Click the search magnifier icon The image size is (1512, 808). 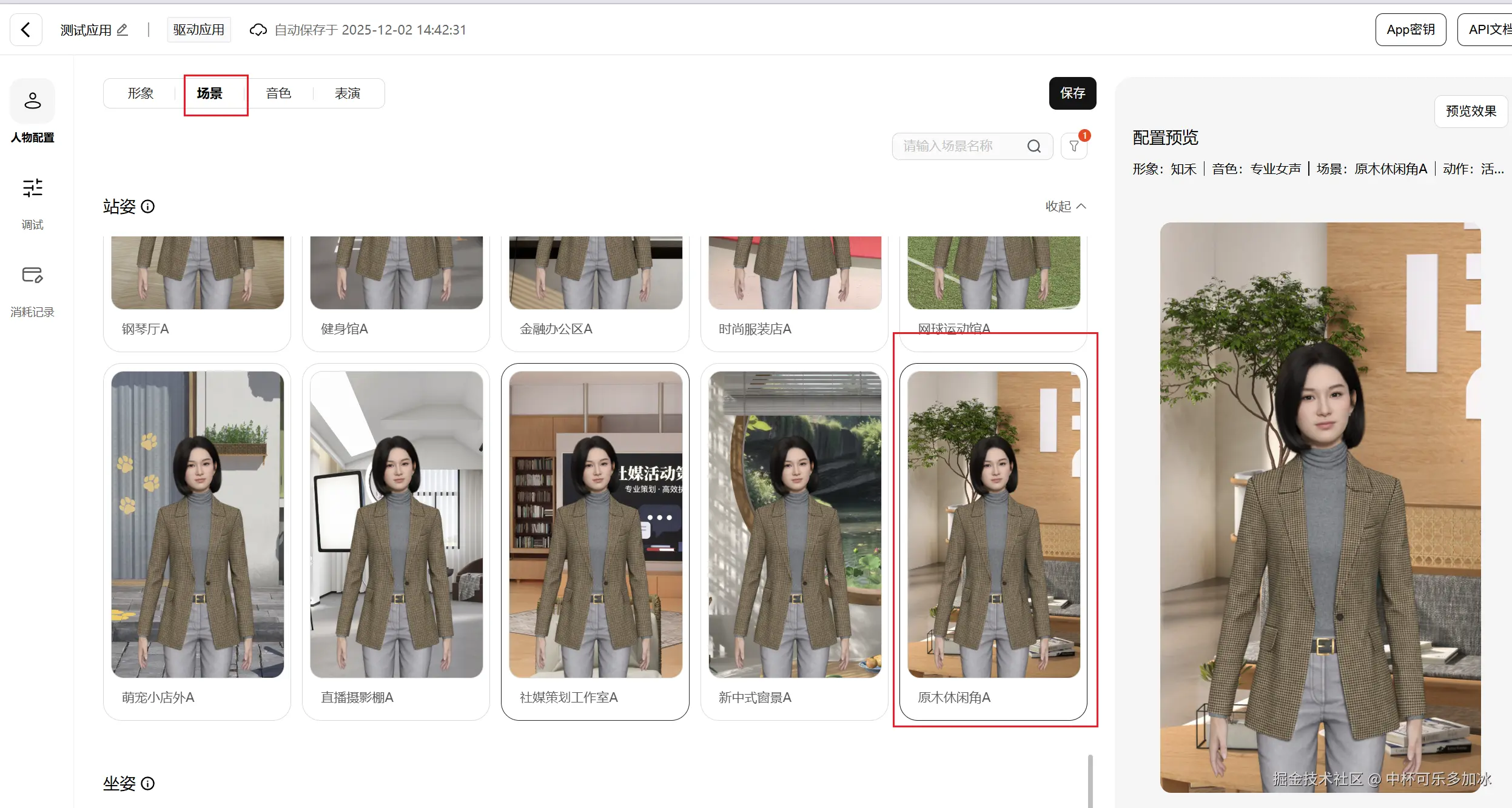click(1034, 146)
